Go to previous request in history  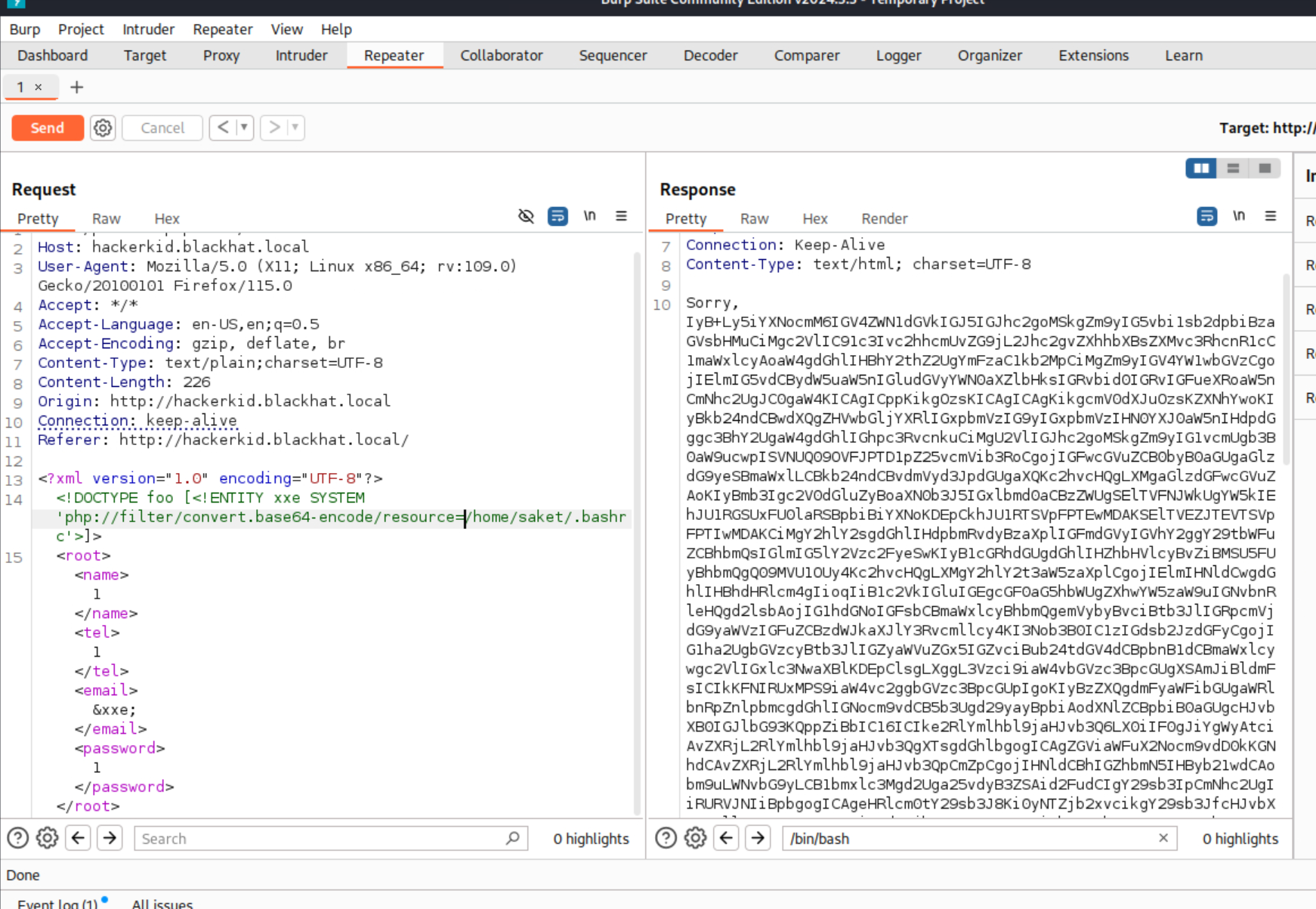223,128
